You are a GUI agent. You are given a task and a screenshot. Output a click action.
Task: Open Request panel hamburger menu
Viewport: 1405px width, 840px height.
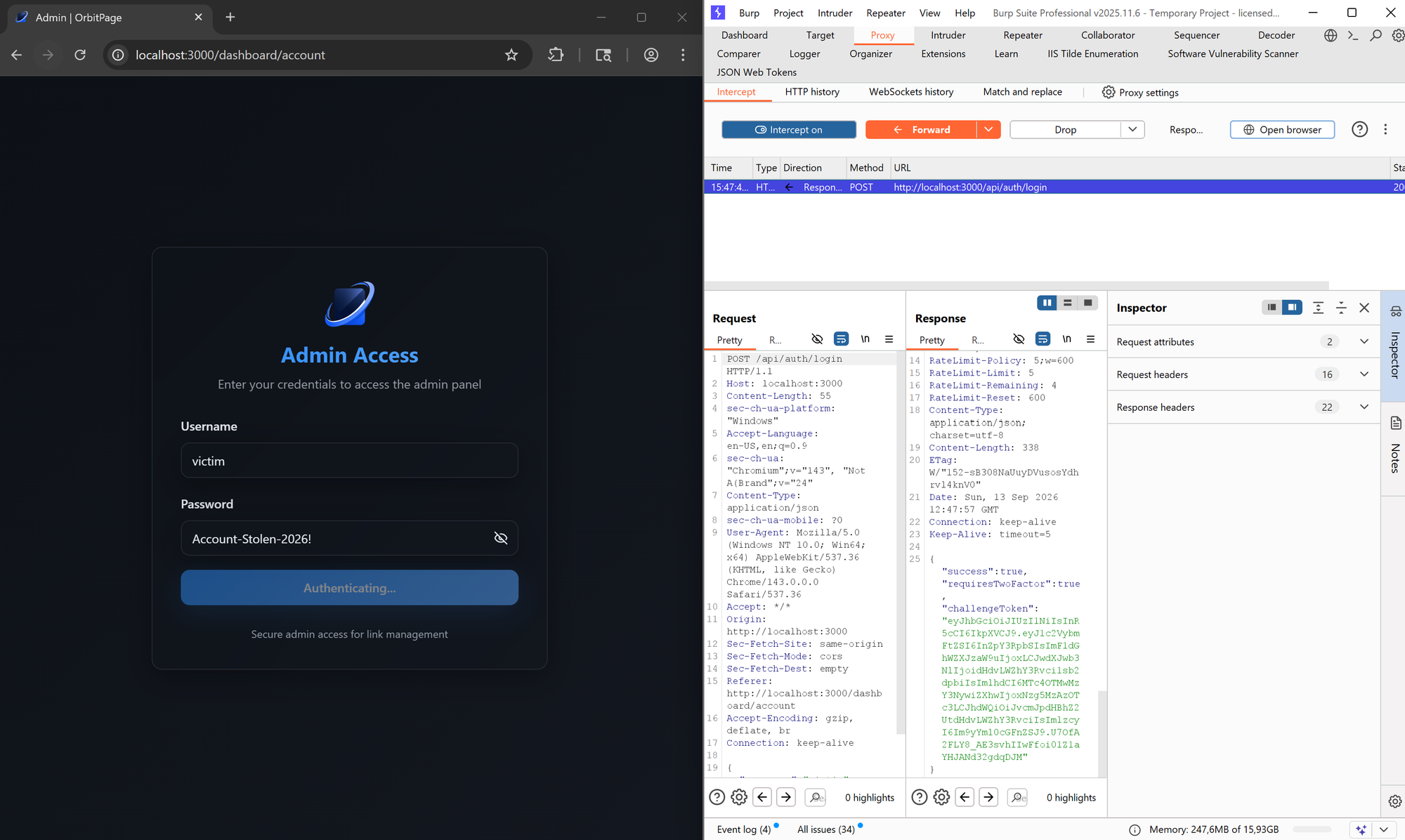pyautogui.click(x=889, y=339)
